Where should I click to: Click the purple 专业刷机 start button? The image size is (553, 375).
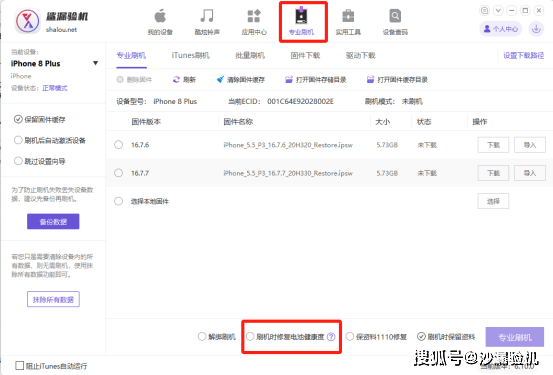pos(515,337)
